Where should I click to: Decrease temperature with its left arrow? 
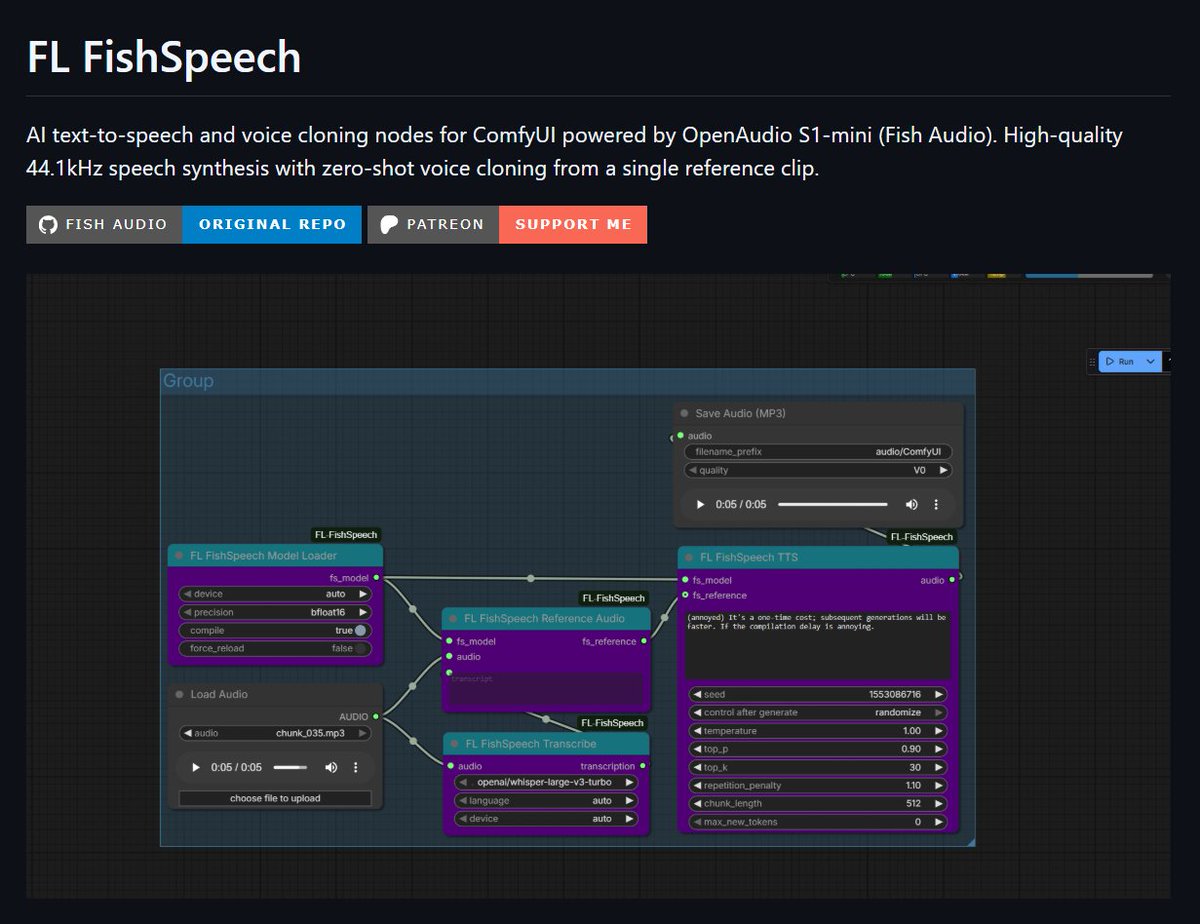[x=696, y=731]
